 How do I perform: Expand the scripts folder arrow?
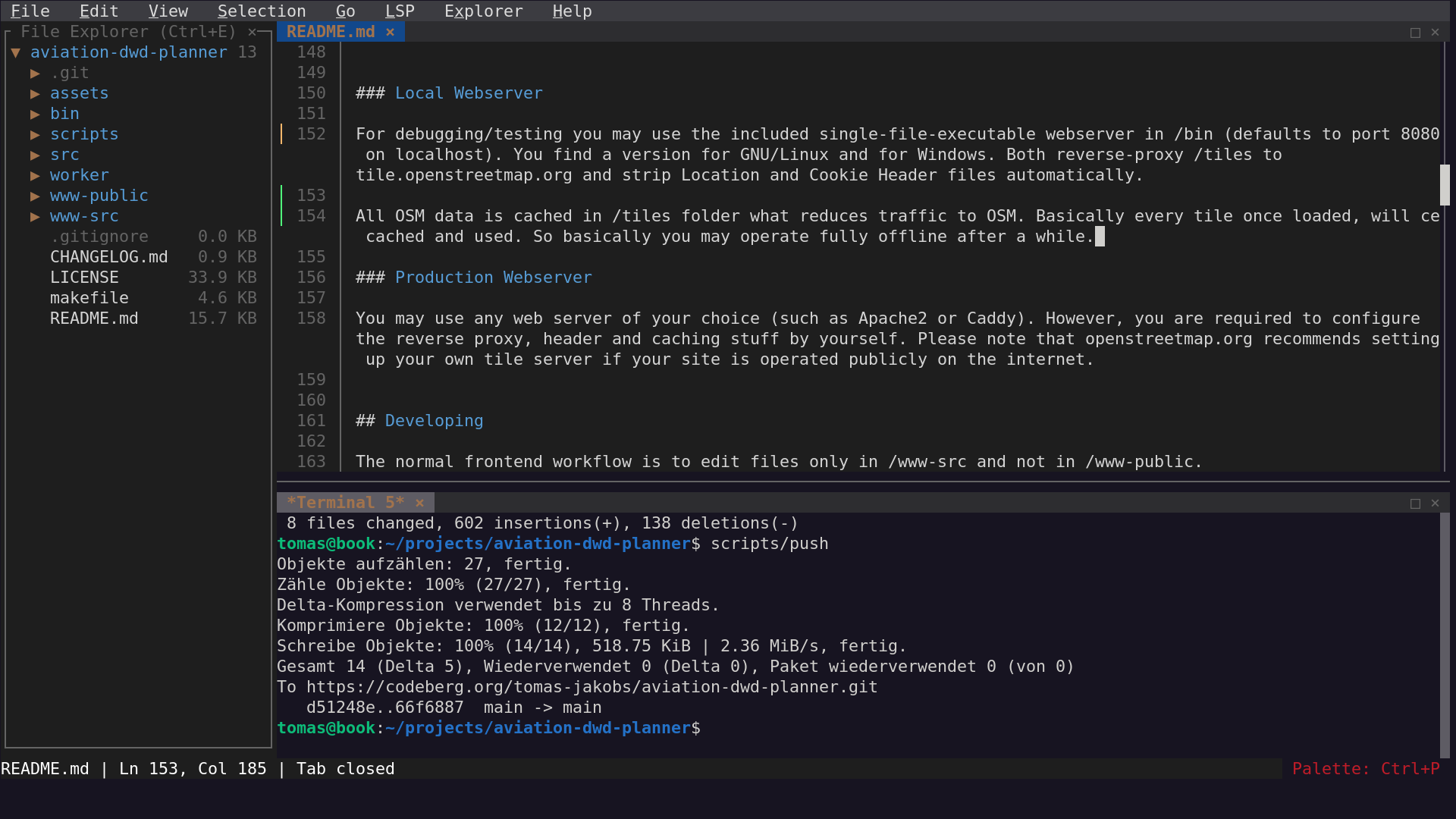point(35,134)
